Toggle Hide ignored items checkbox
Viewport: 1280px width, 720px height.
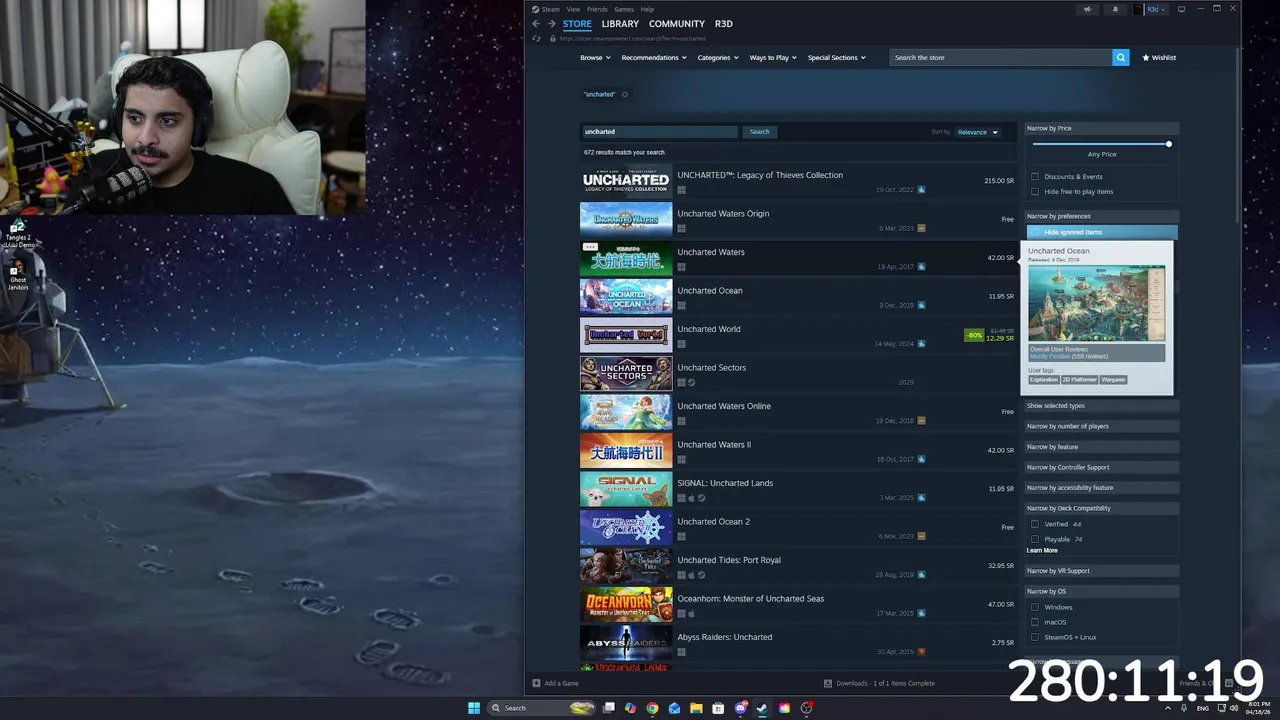tap(1035, 232)
